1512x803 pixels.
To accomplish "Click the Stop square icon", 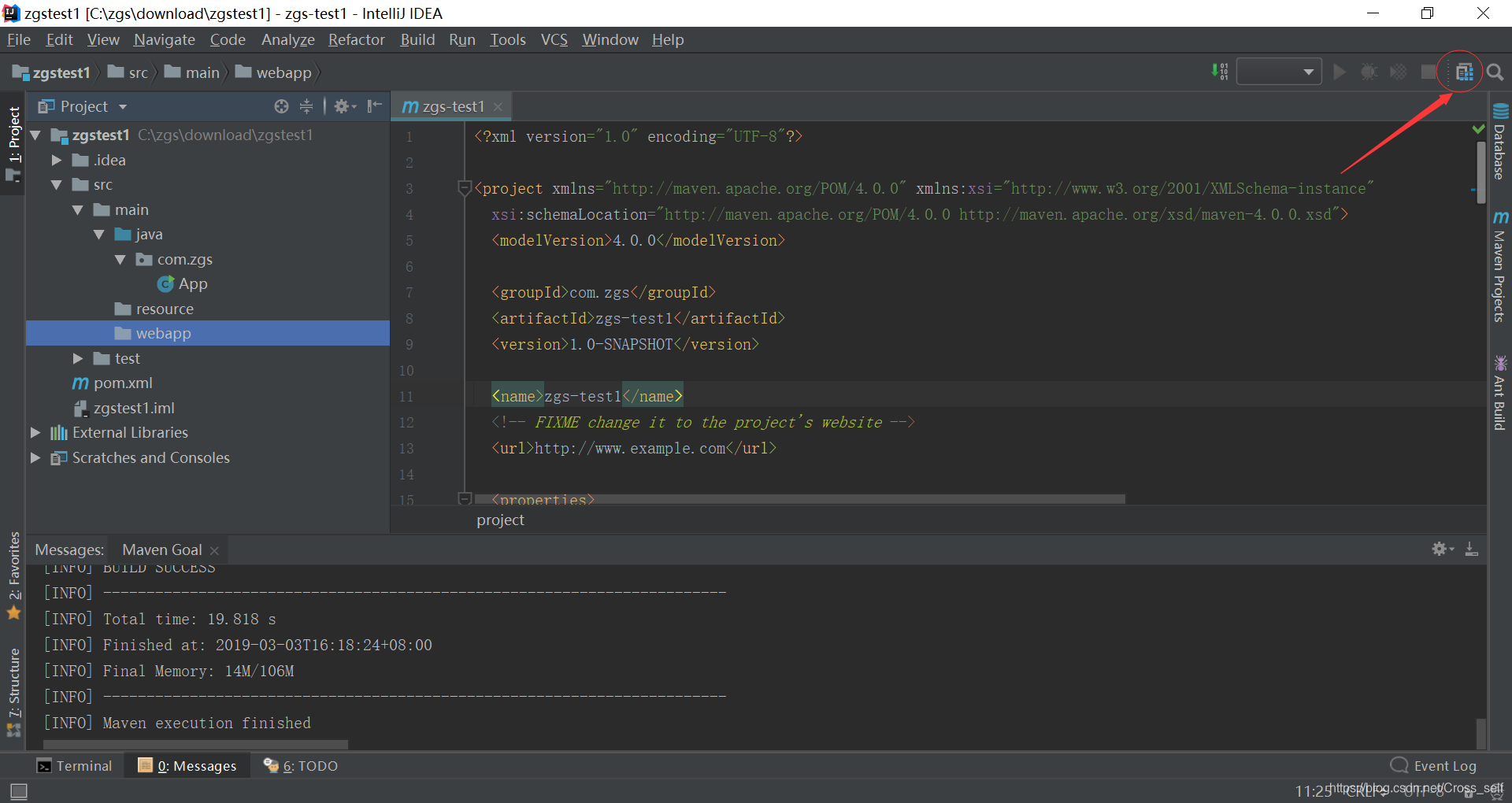I will pyautogui.click(x=1429, y=72).
